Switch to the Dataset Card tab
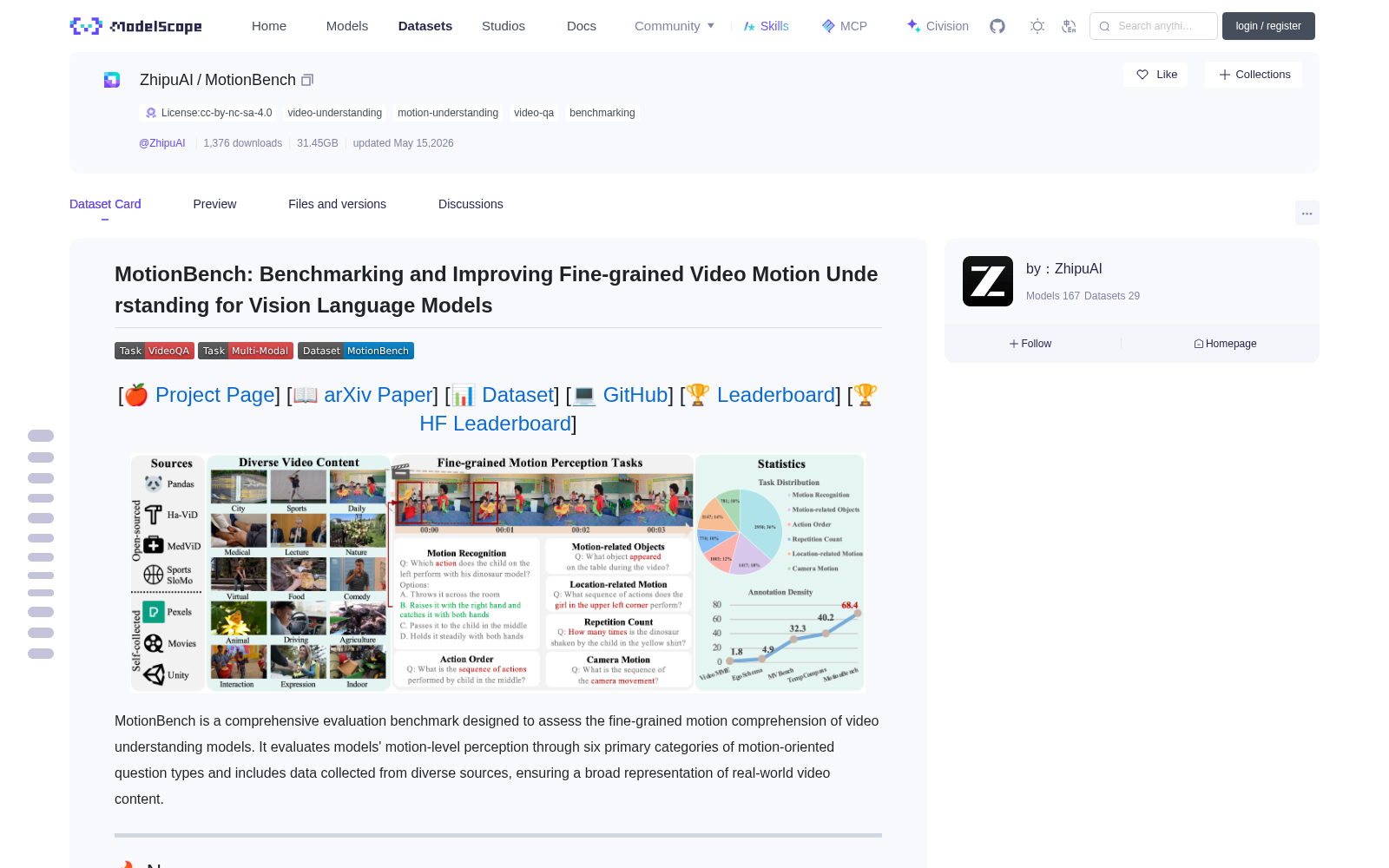This screenshot has height=868, width=1389. tap(105, 204)
